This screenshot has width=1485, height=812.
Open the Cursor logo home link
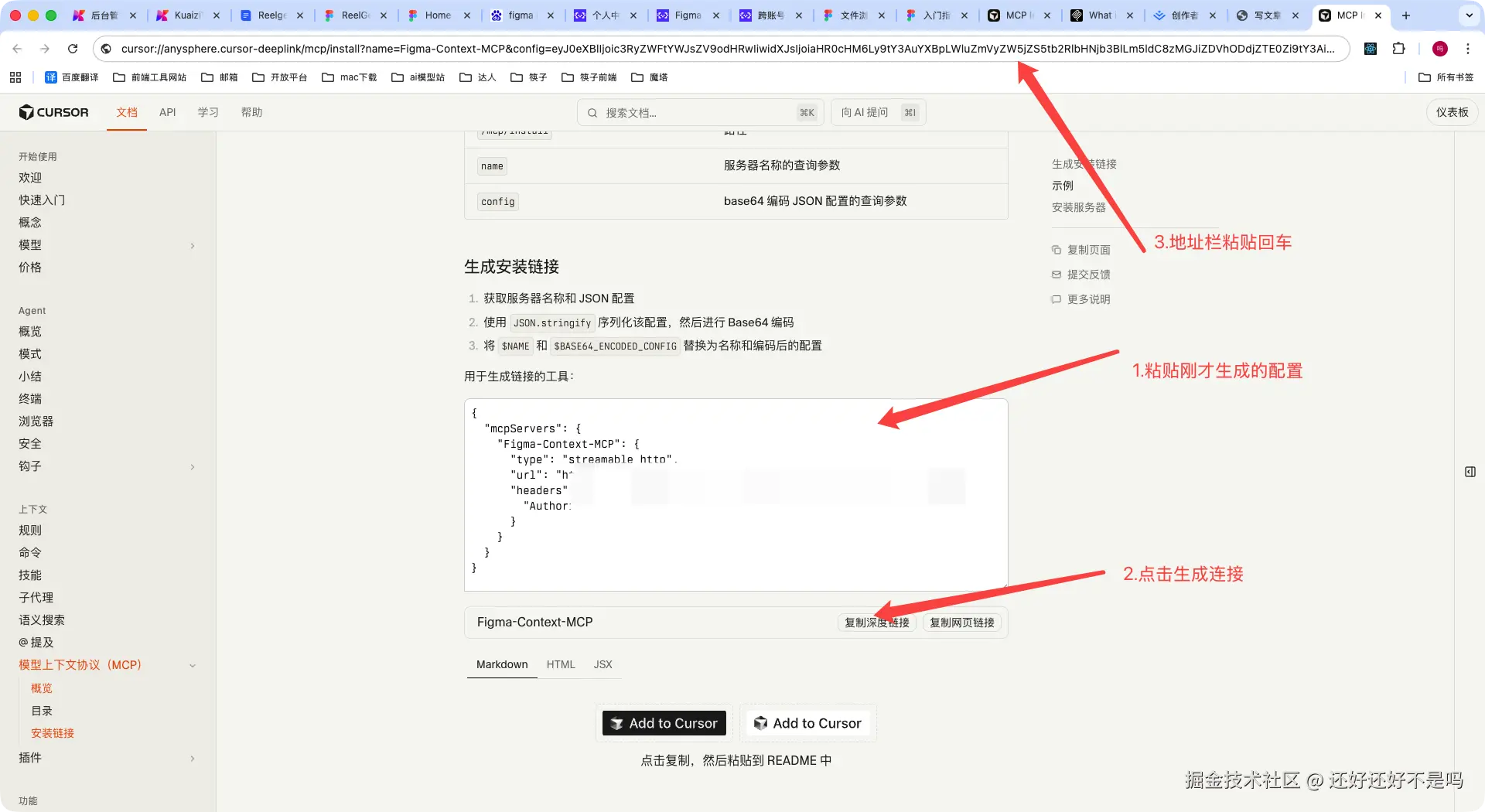point(53,112)
